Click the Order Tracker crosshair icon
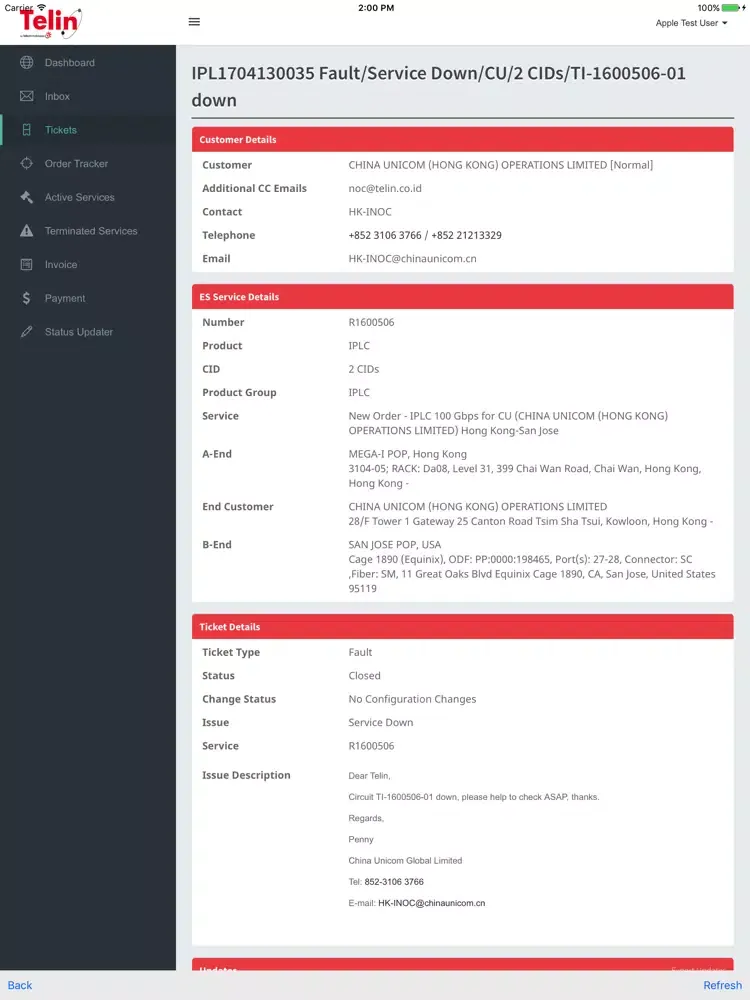750x1000 pixels. [26, 163]
